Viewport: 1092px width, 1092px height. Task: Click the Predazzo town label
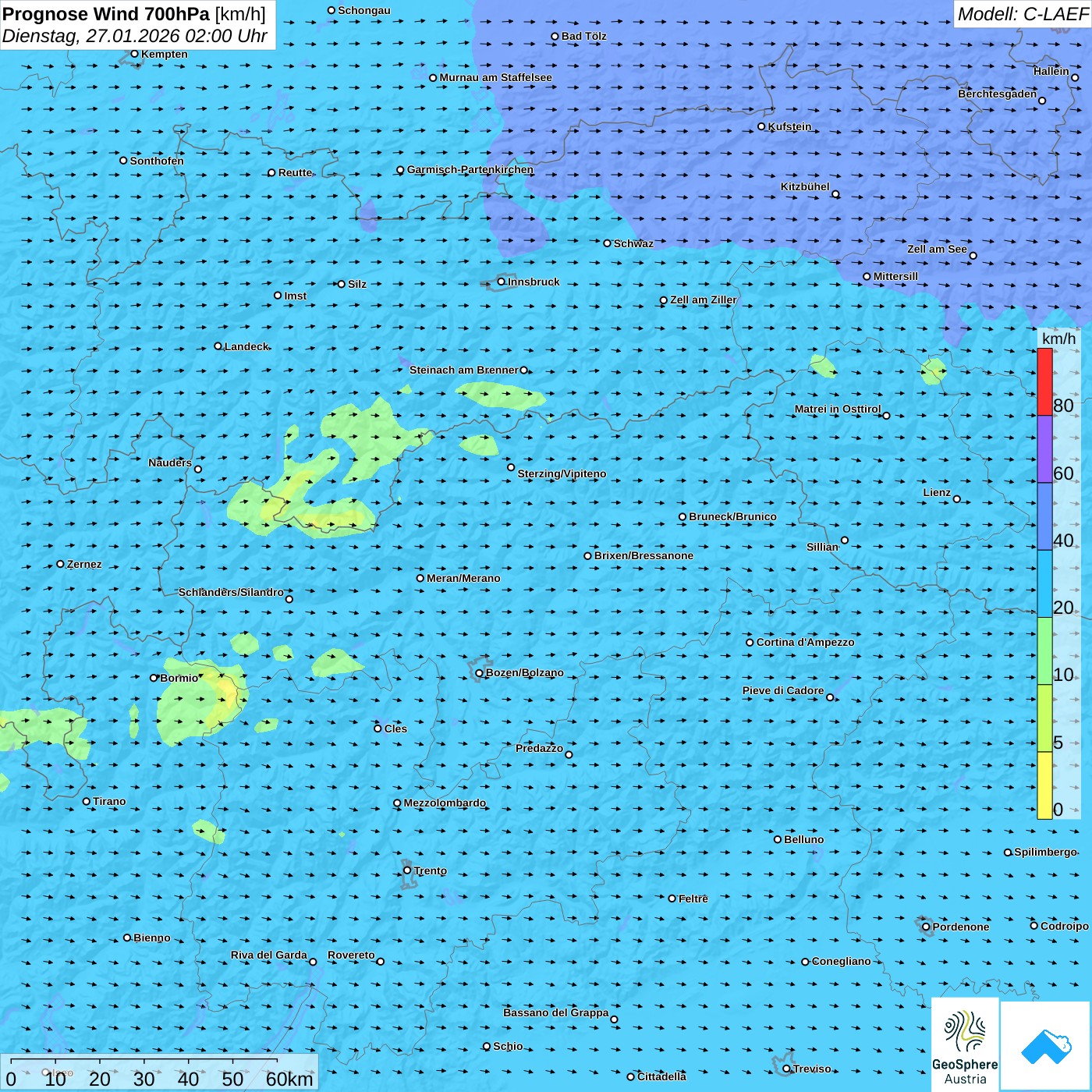coord(539,748)
